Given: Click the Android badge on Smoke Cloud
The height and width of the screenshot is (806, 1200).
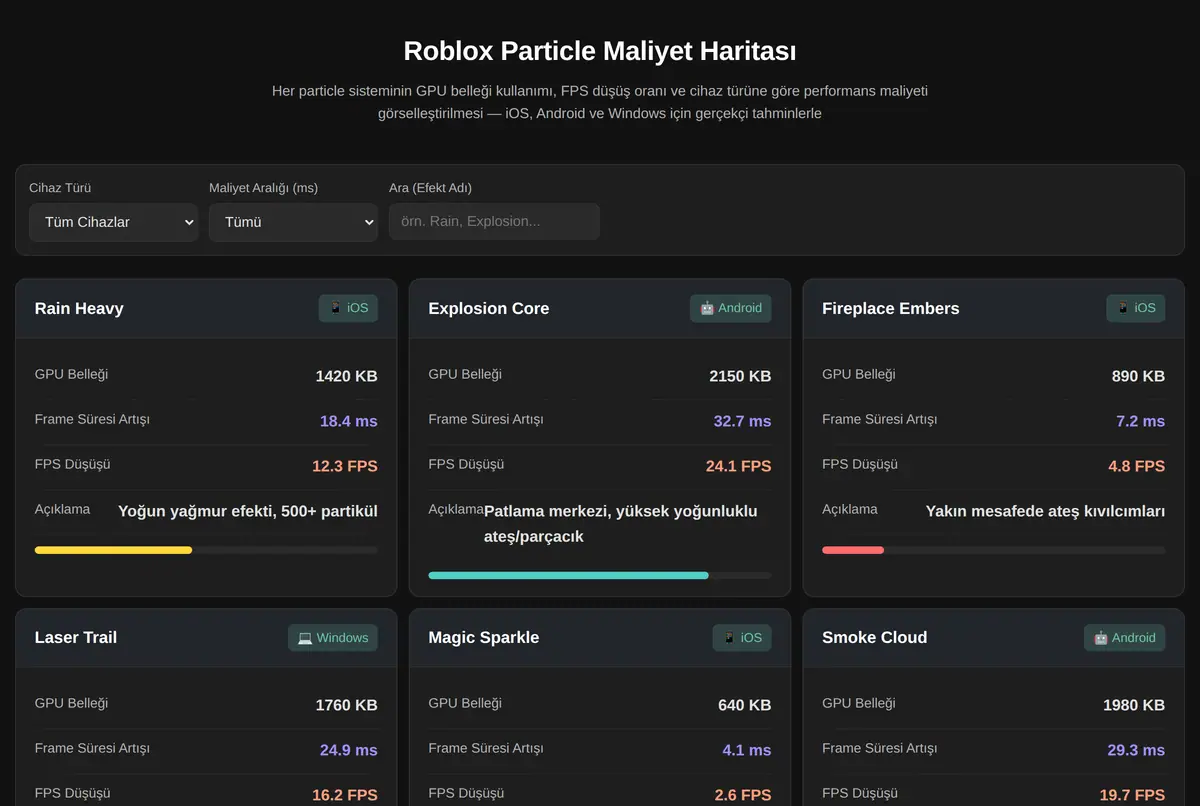Looking at the screenshot, I should (1124, 638).
